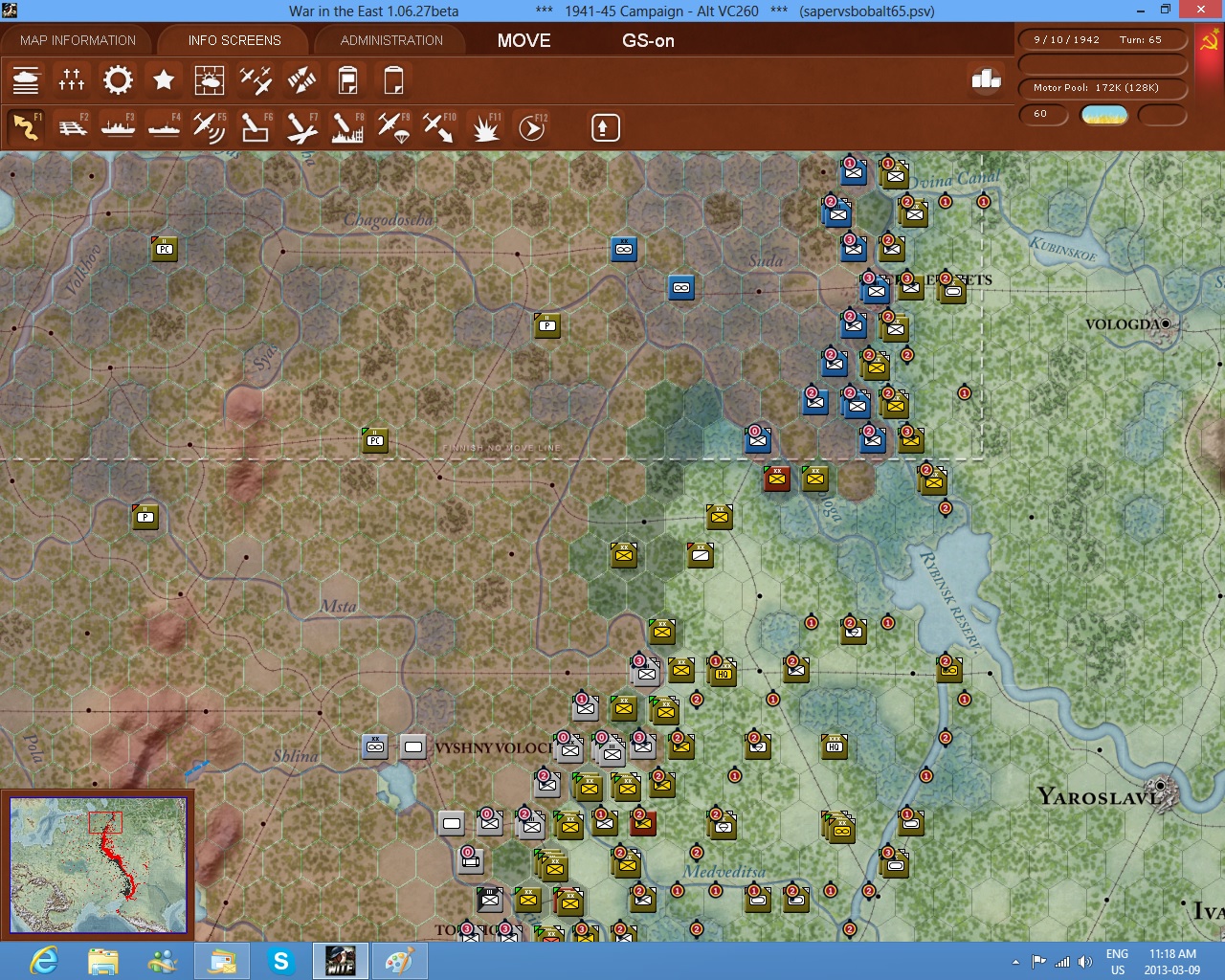Select the blue XX unit near Chagodoscha
The image size is (1225, 980).
pyautogui.click(x=624, y=249)
